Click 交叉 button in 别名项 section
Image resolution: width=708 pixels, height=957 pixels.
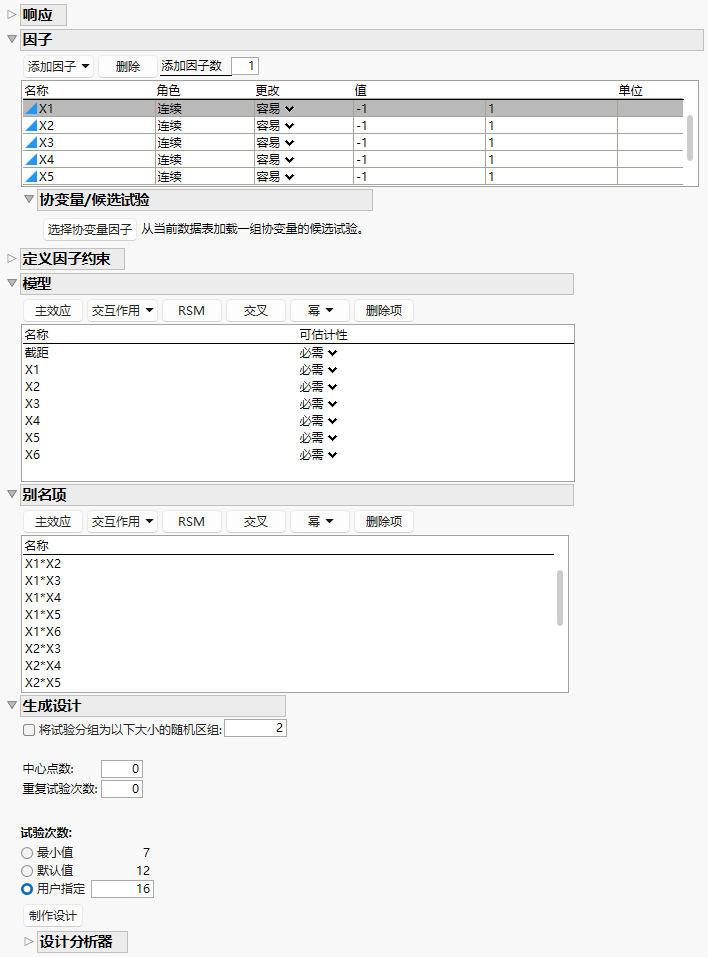click(x=256, y=522)
